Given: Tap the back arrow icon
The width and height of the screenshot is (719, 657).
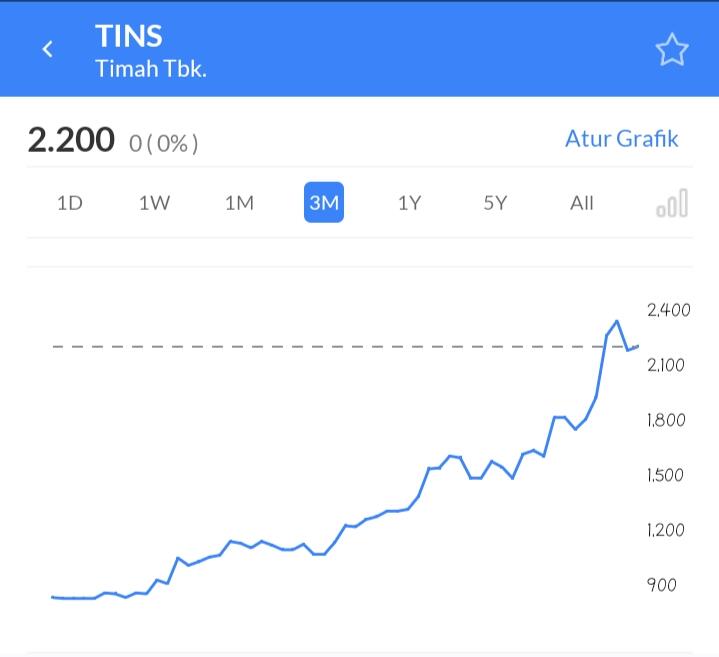Looking at the screenshot, I should click(47, 49).
